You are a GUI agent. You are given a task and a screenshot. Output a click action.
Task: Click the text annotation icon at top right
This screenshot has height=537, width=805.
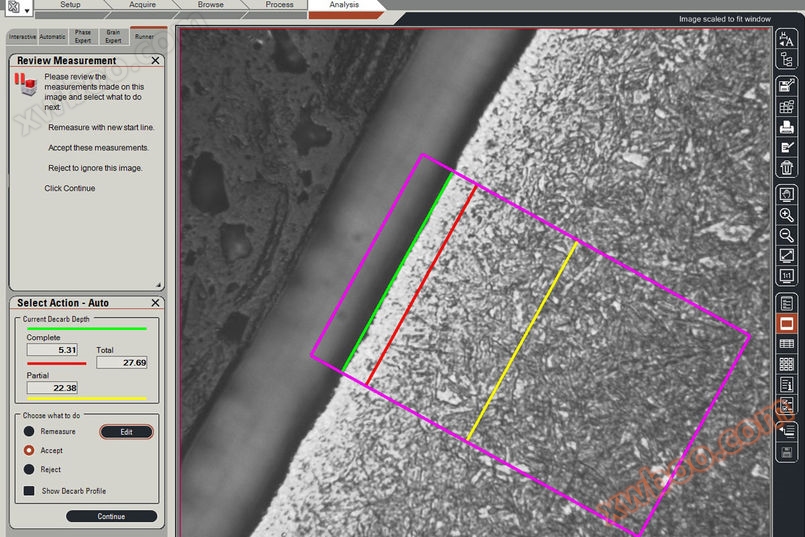(x=787, y=39)
